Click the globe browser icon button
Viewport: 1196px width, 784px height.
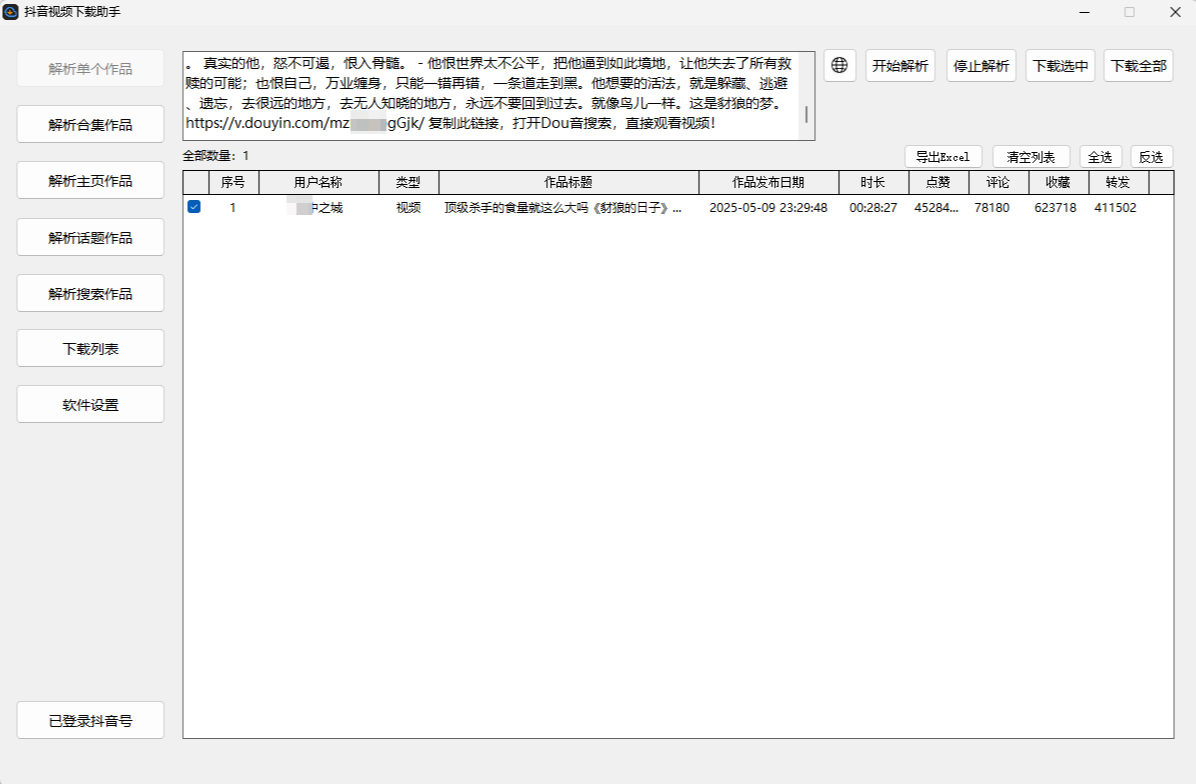tap(839, 66)
